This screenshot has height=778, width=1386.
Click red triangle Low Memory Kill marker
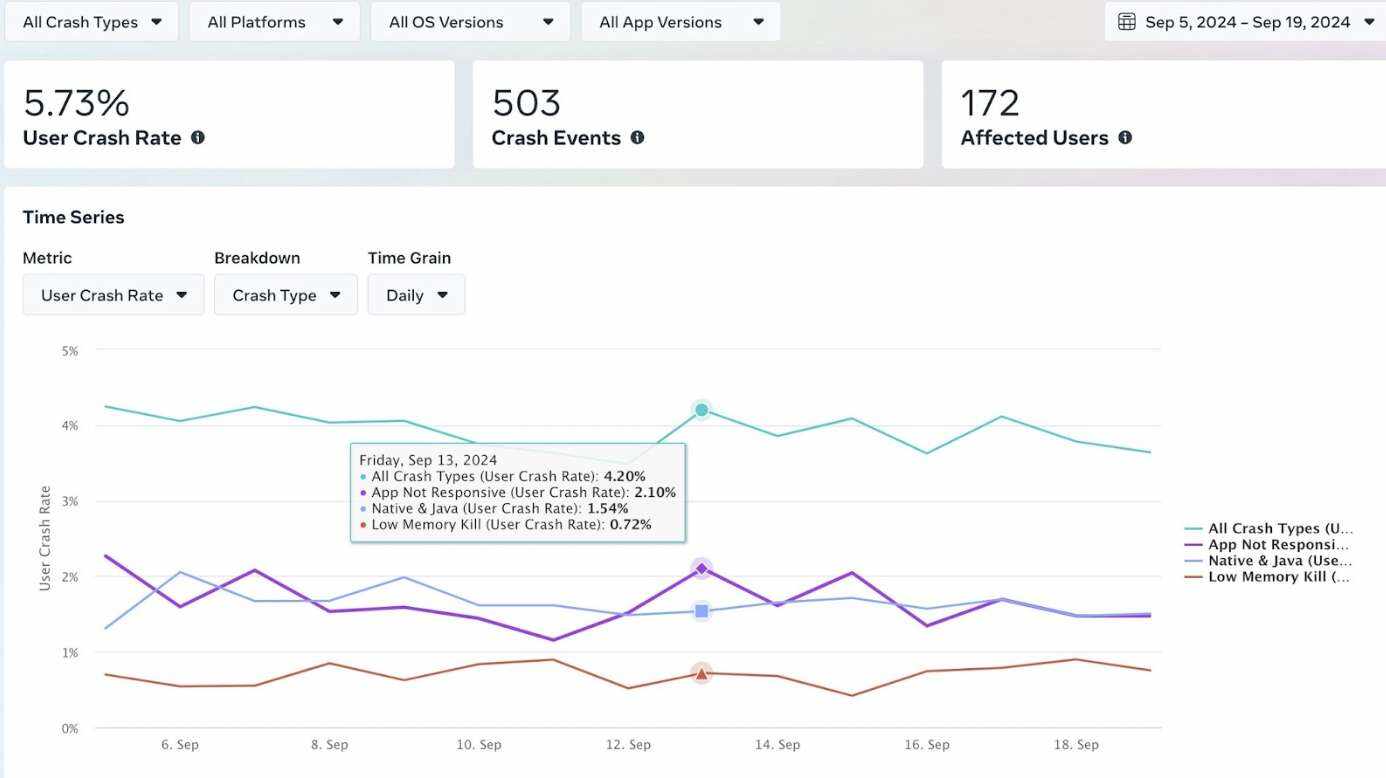point(701,674)
